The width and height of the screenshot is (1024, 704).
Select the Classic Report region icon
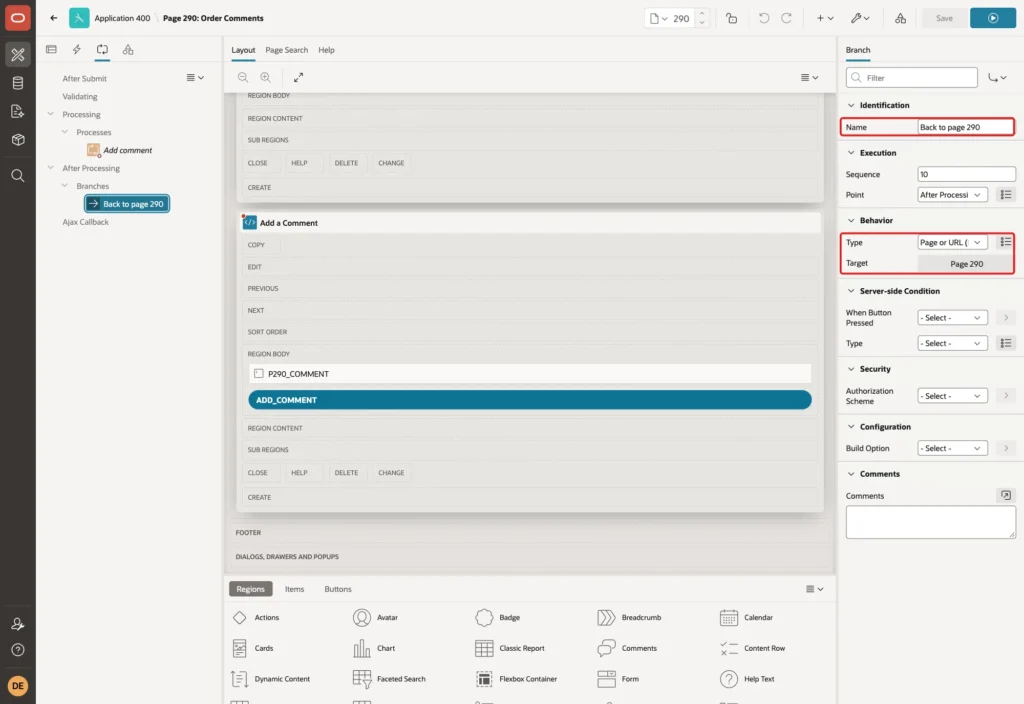[484, 648]
